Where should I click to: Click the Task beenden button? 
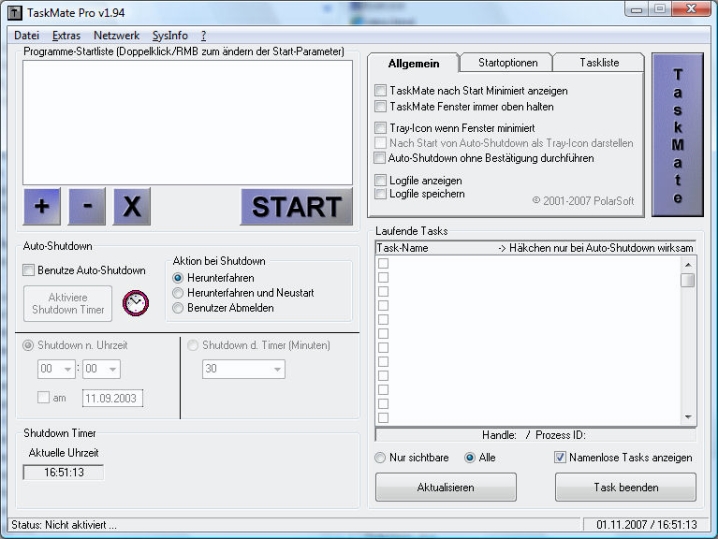625,488
